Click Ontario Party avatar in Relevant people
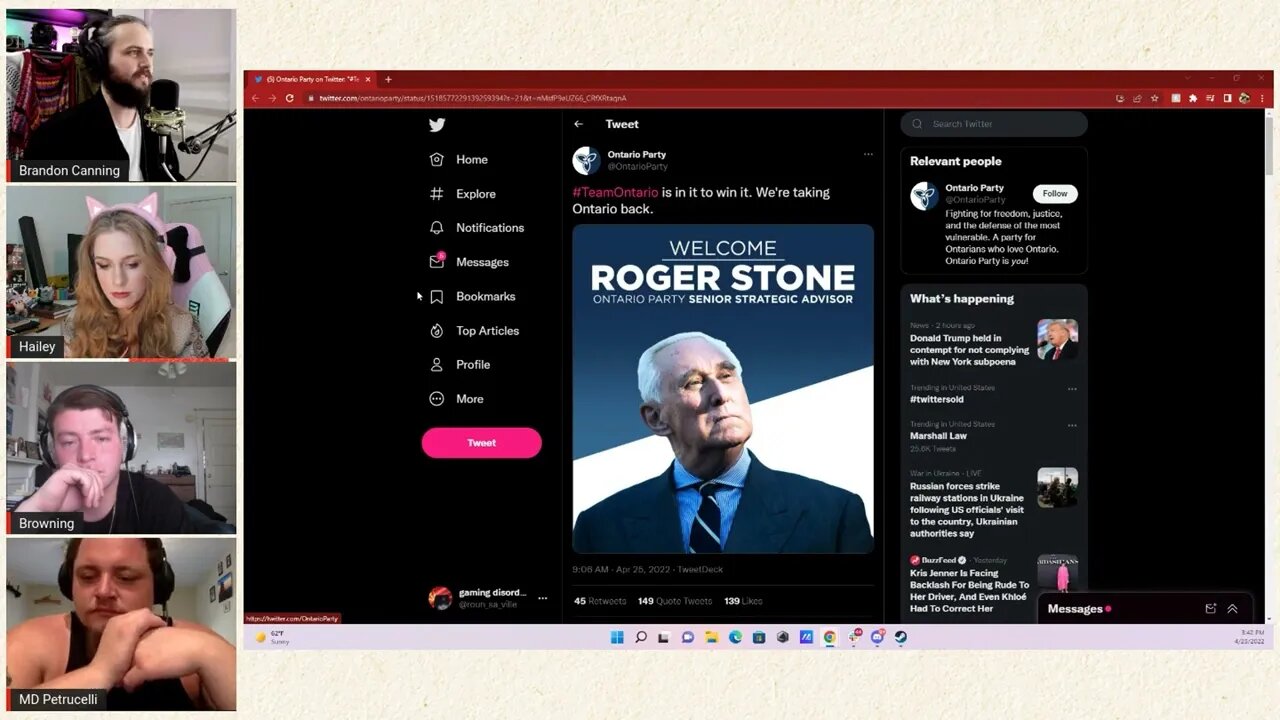The width and height of the screenshot is (1280, 720). [924, 196]
